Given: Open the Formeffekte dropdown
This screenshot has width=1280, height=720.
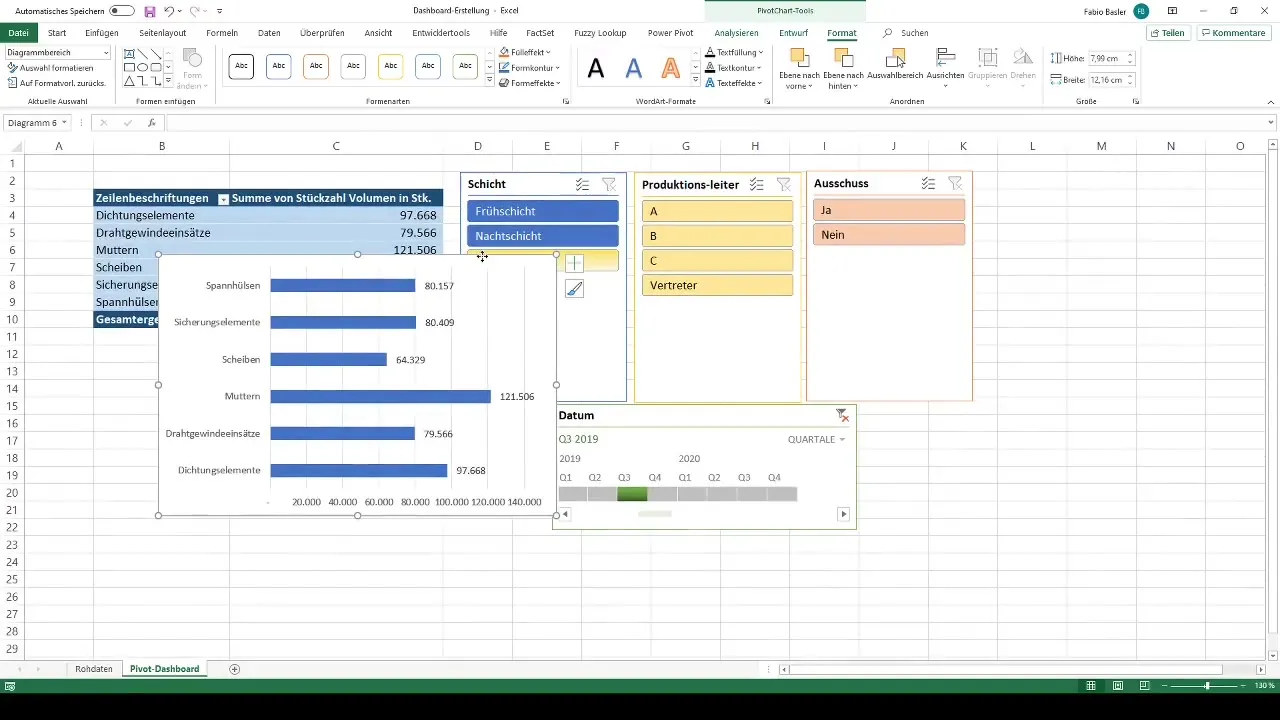Looking at the screenshot, I should click(x=530, y=83).
